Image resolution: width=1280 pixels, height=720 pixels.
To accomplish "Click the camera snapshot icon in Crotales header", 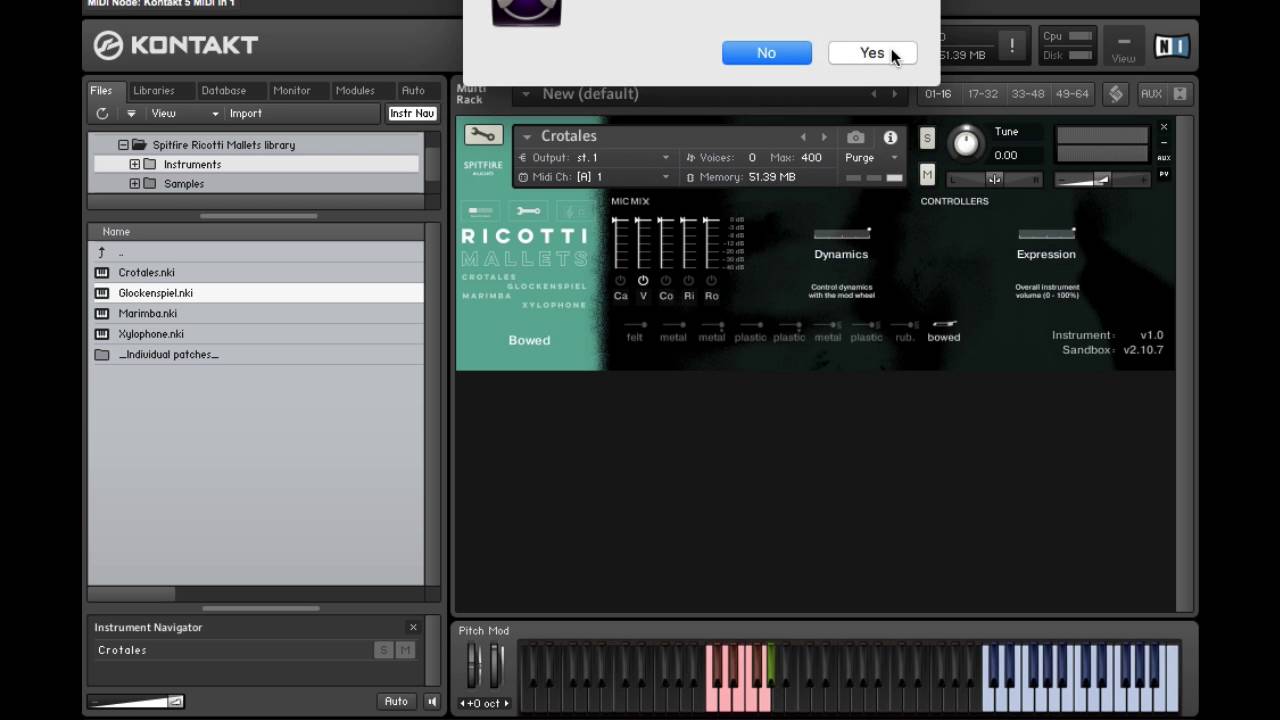I will (856, 137).
